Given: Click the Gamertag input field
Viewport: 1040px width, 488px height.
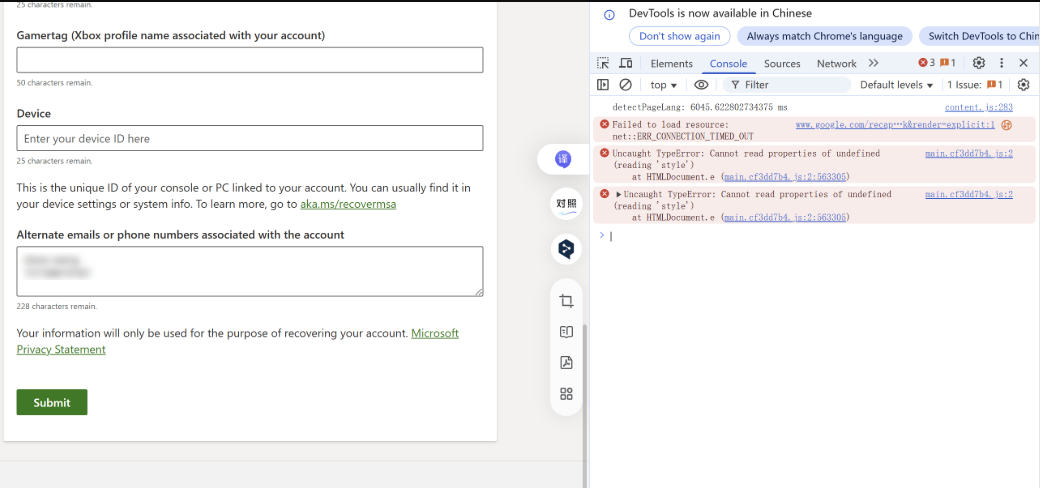Looking at the screenshot, I should click(x=250, y=60).
